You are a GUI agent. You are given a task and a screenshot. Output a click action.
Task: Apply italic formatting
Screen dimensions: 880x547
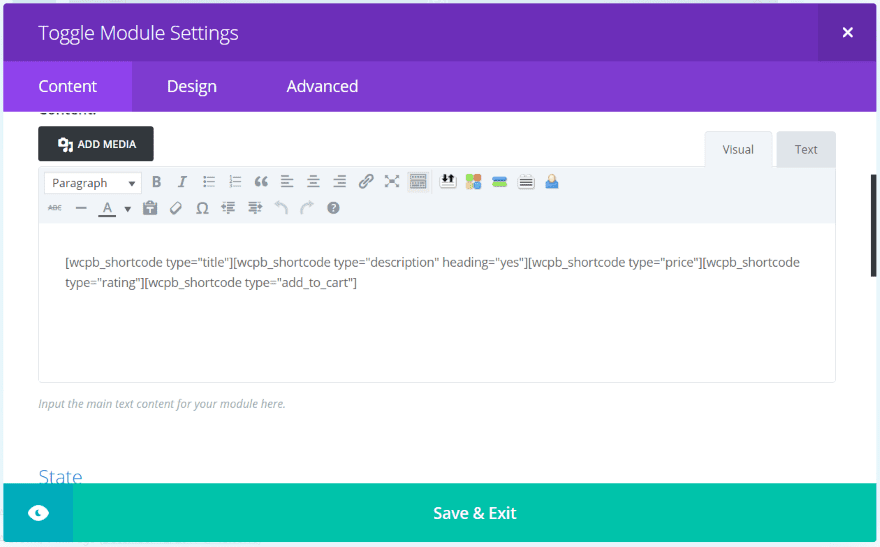182,182
